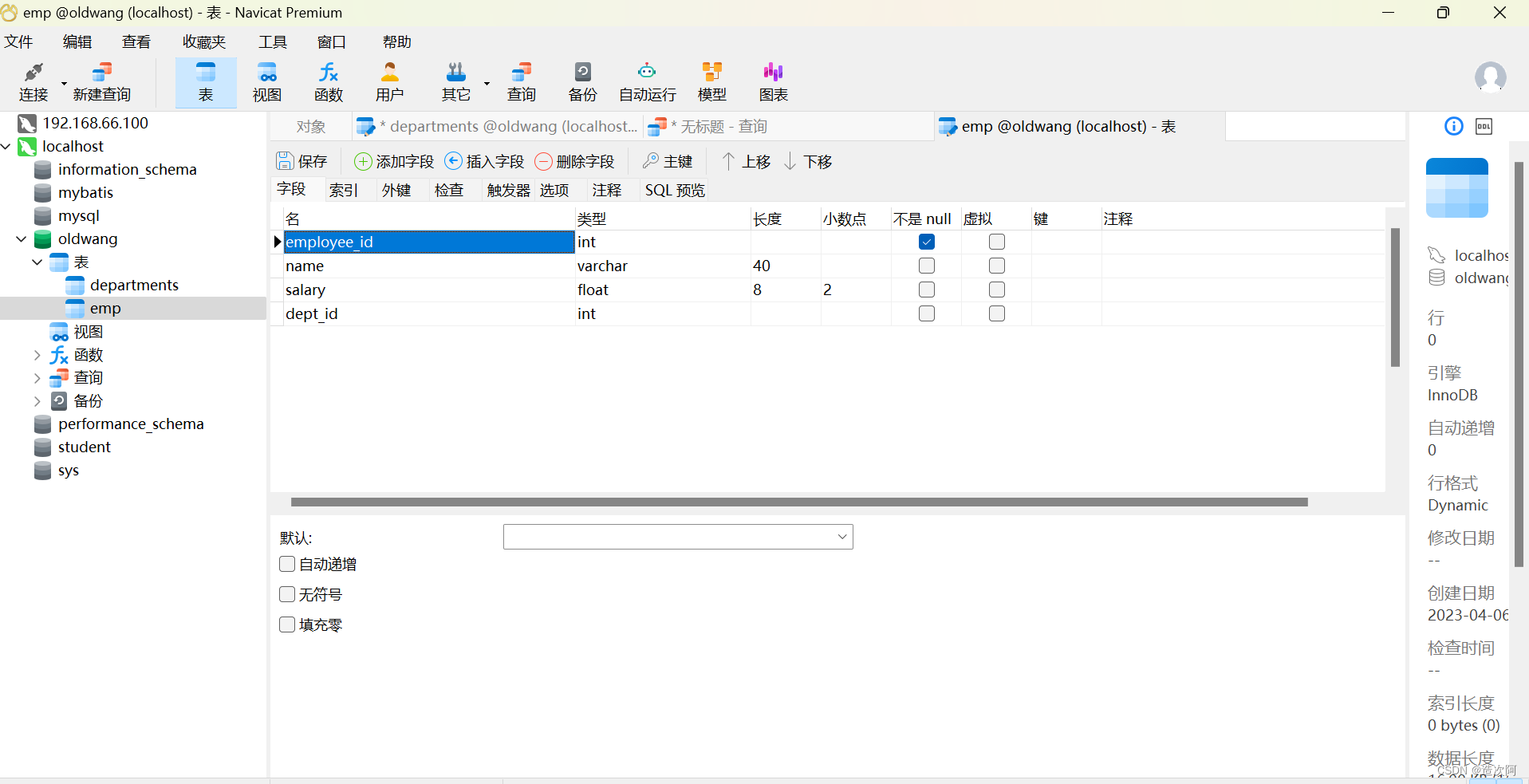Open the Favorites (收藏夹) menu
The image size is (1529, 784).
point(204,41)
